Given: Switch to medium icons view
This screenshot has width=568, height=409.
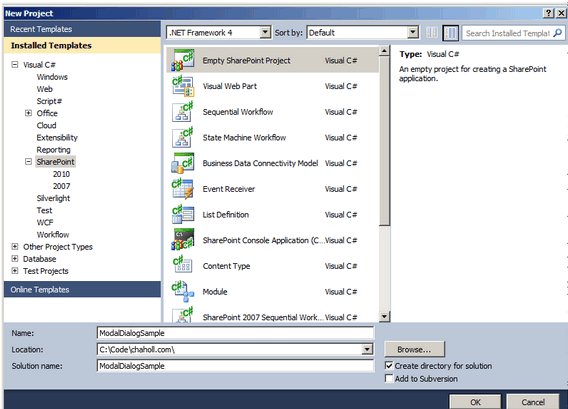Looking at the screenshot, I should pyautogui.click(x=451, y=33).
